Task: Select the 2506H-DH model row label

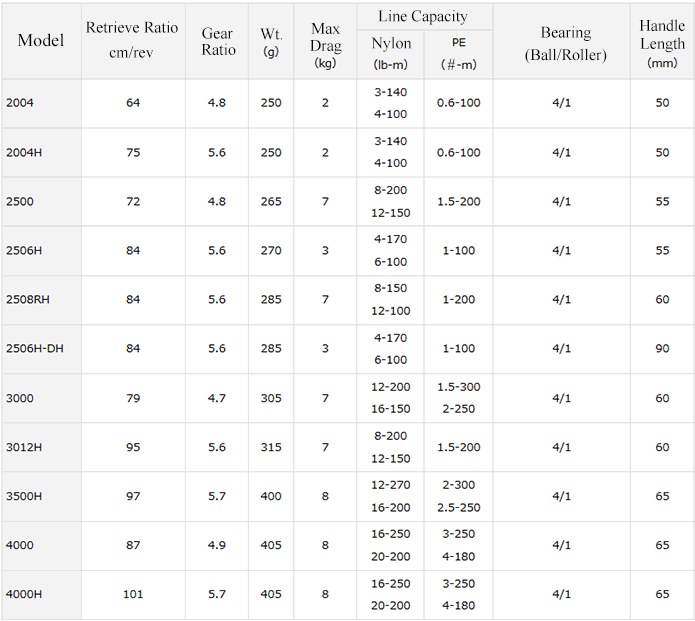Action: tap(34, 349)
